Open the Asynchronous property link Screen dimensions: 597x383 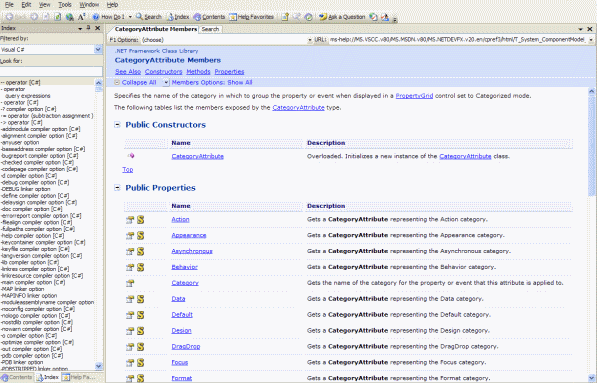pos(192,251)
